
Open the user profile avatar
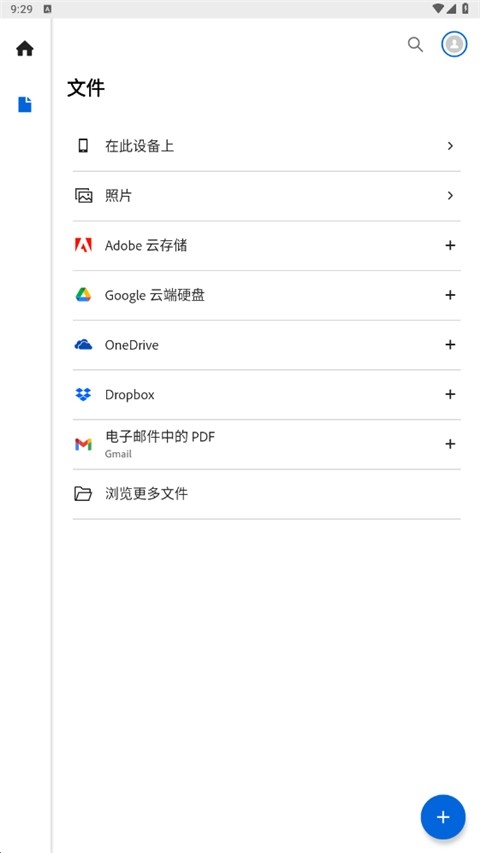[x=454, y=44]
